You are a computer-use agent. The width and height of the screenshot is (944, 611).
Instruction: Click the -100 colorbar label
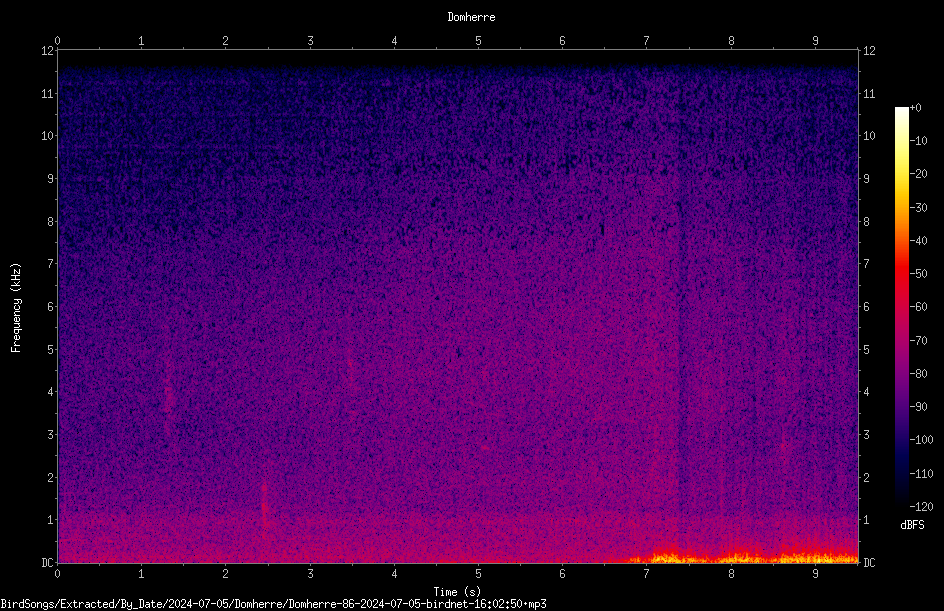click(921, 440)
